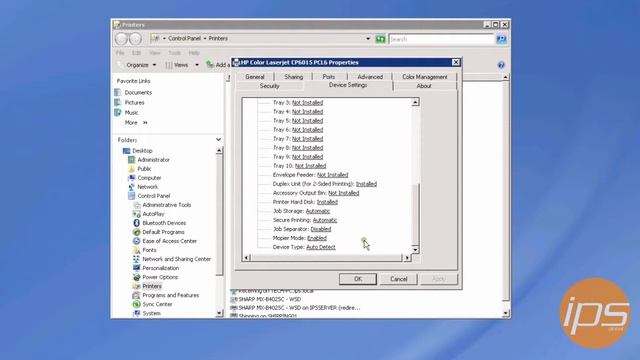Change Job Separator Disabled value
640x360 pixels.
(320, 229)
